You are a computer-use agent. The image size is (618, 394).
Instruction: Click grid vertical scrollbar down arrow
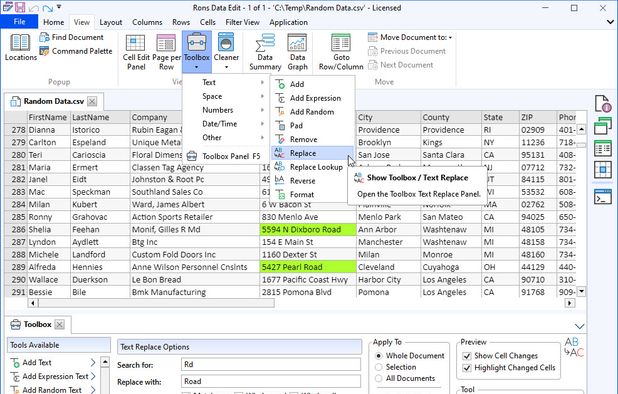coord(581,292)
